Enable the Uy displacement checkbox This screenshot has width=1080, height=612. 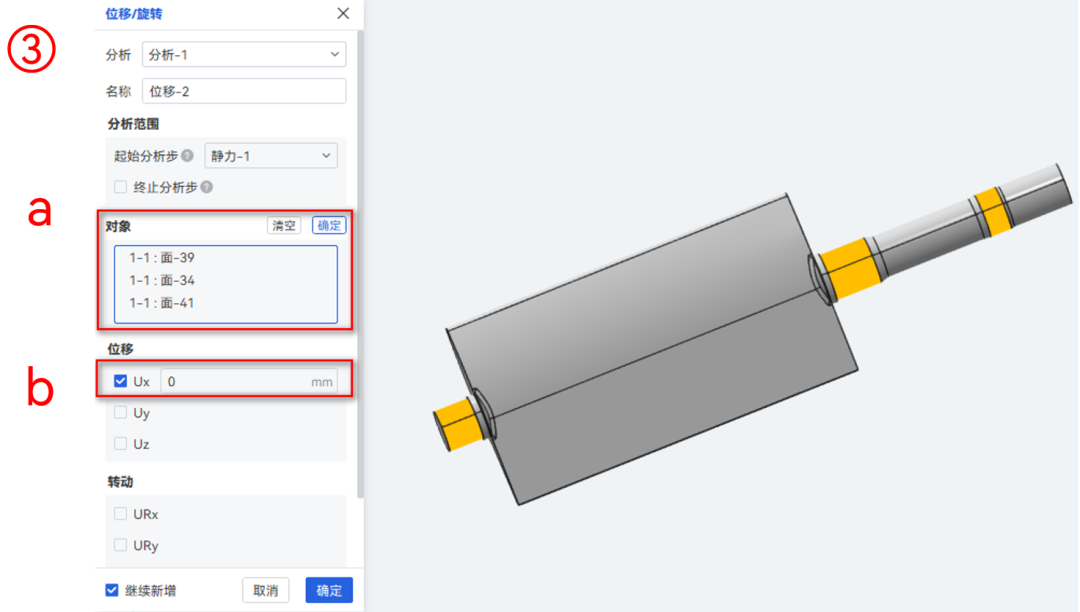point(121,412)
